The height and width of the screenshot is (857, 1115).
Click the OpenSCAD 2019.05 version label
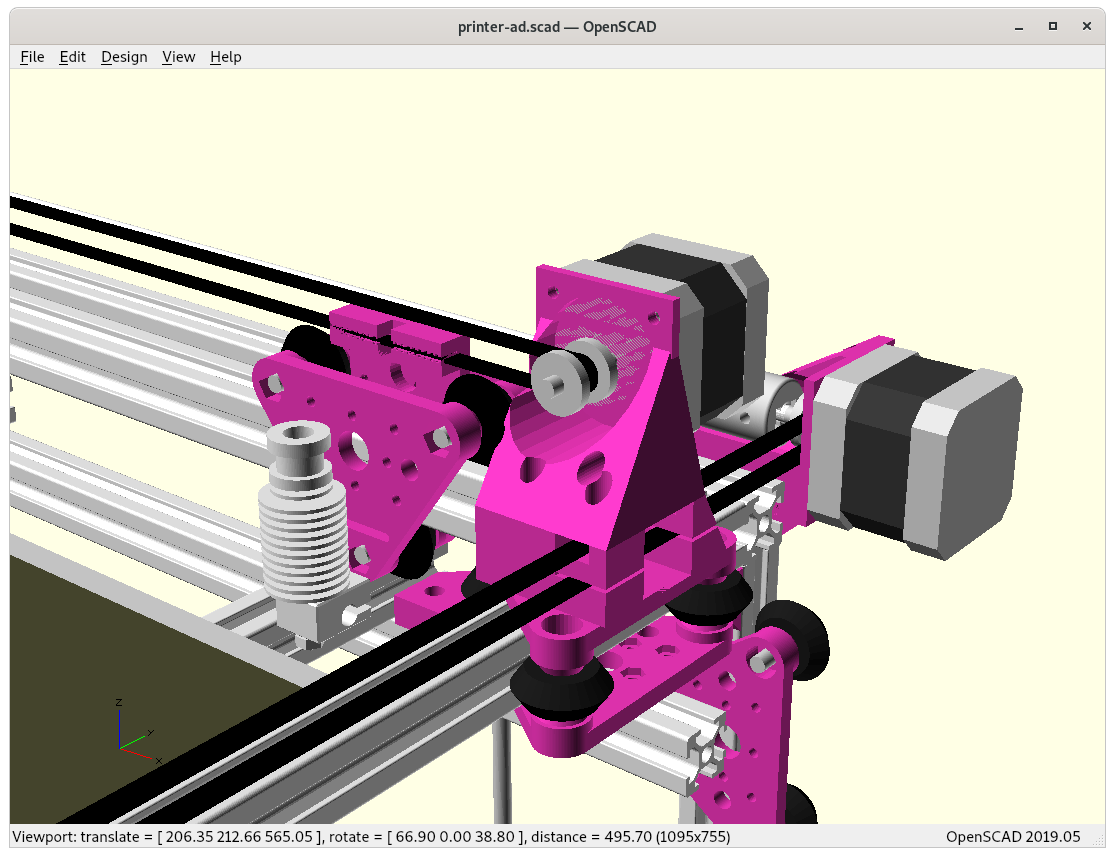(1013, 836)
